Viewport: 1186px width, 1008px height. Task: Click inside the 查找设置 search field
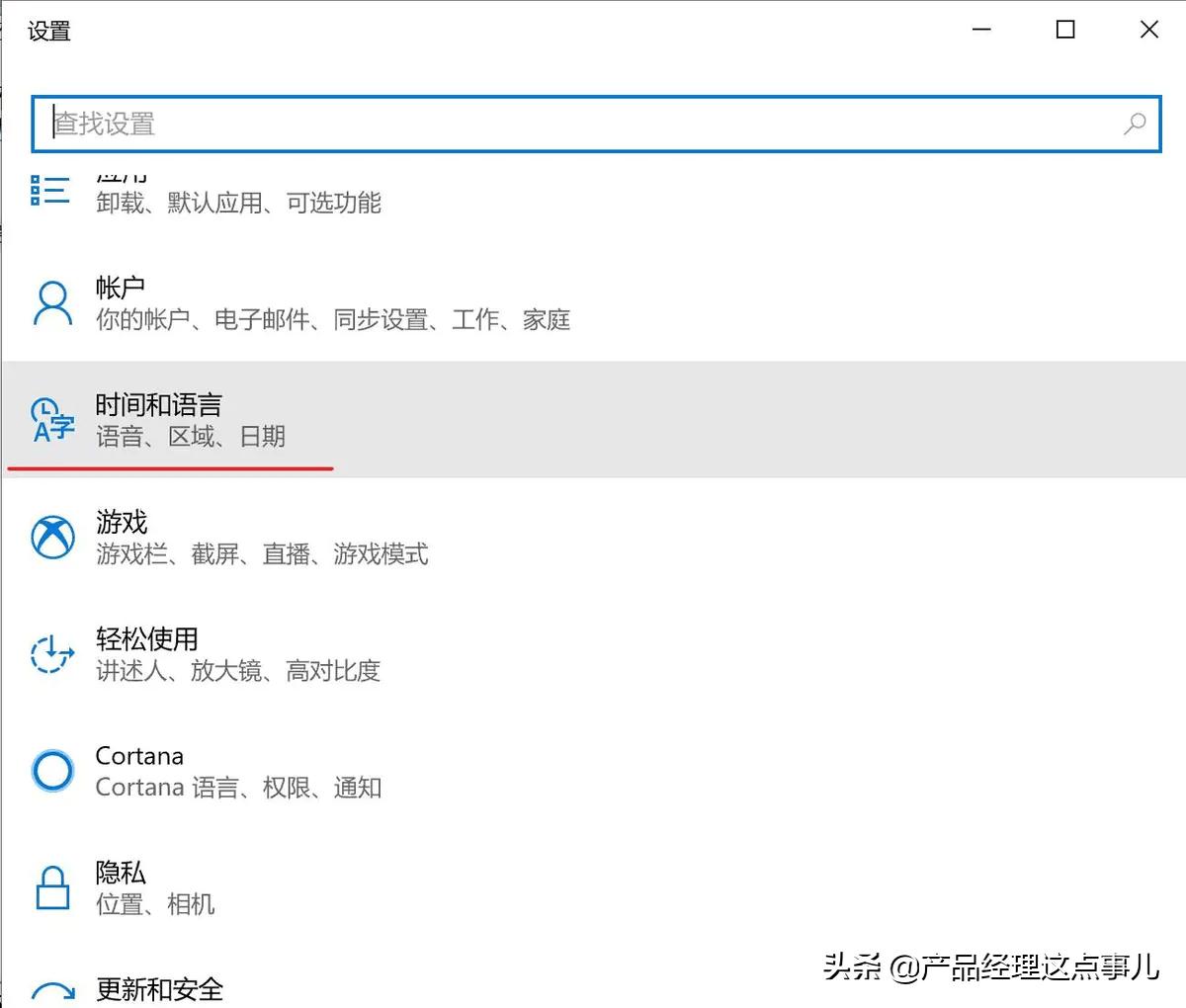click(x=395, y=125)
